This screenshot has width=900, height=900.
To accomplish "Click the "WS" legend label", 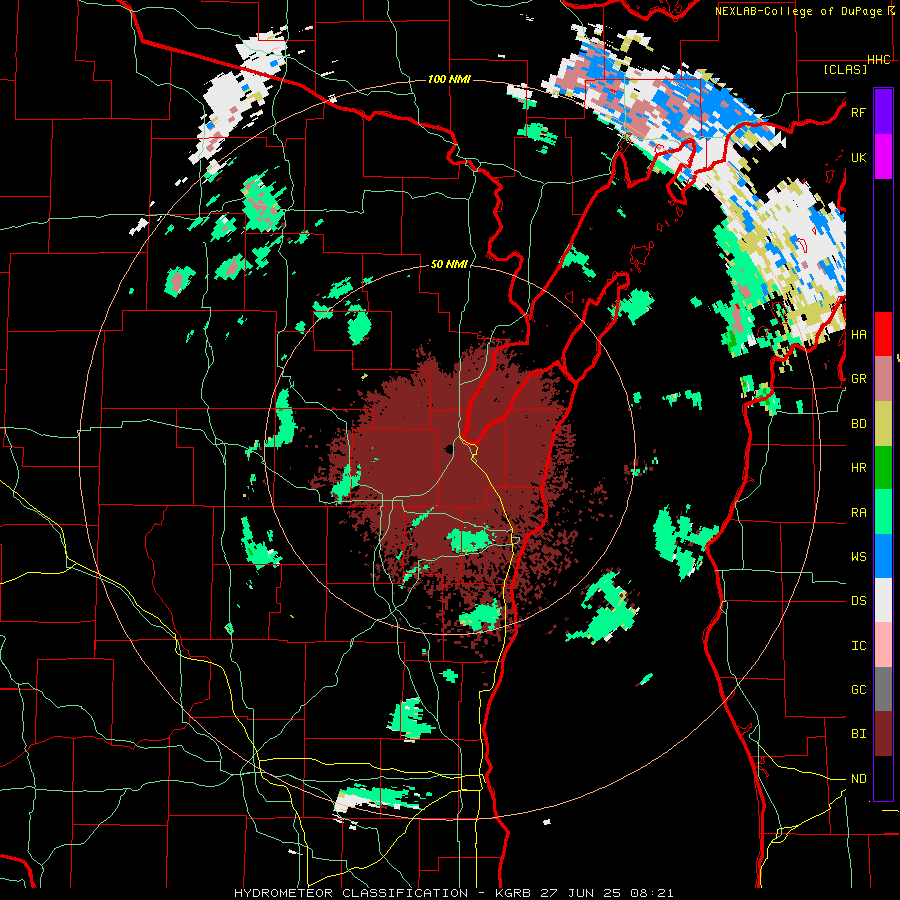I will pyautogui.click(x=858, y=557).
